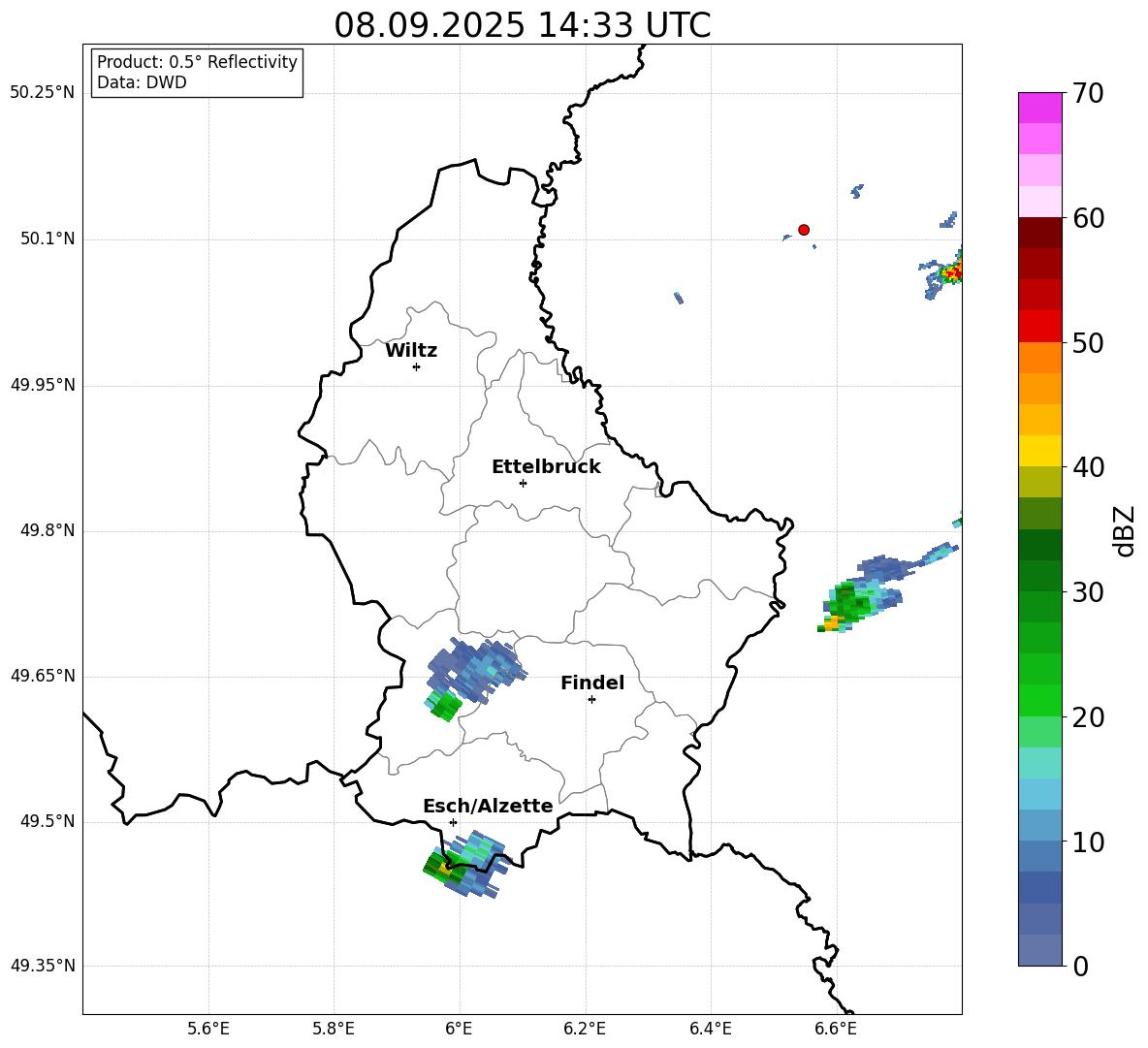Image resolution: width=1148 pixels, height=1048 pixels.
Task: Click the 5.8°E longitude label
Action: click(x=334, y=1030)
